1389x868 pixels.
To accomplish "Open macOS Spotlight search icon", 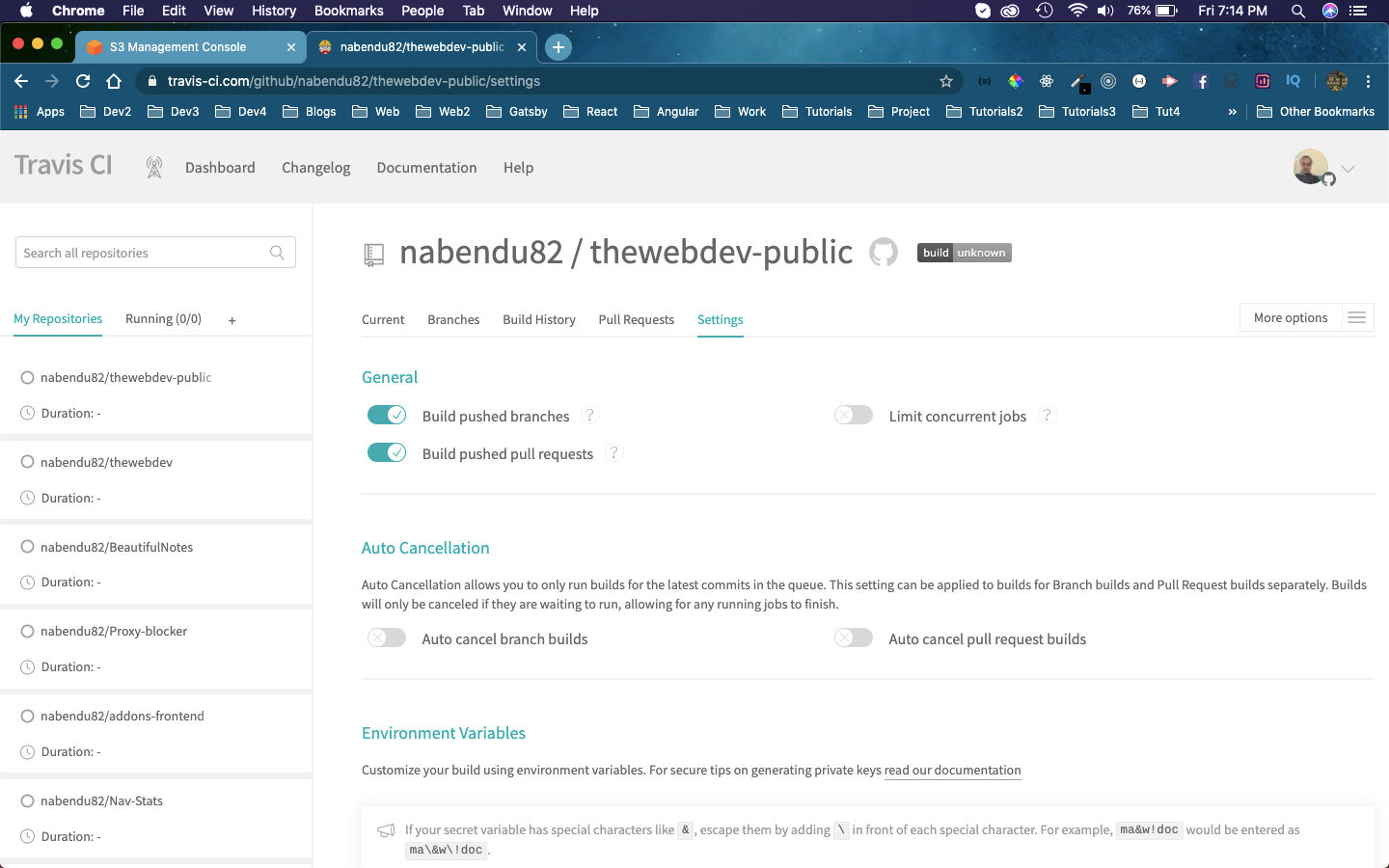I will [x=1298, y=11].
